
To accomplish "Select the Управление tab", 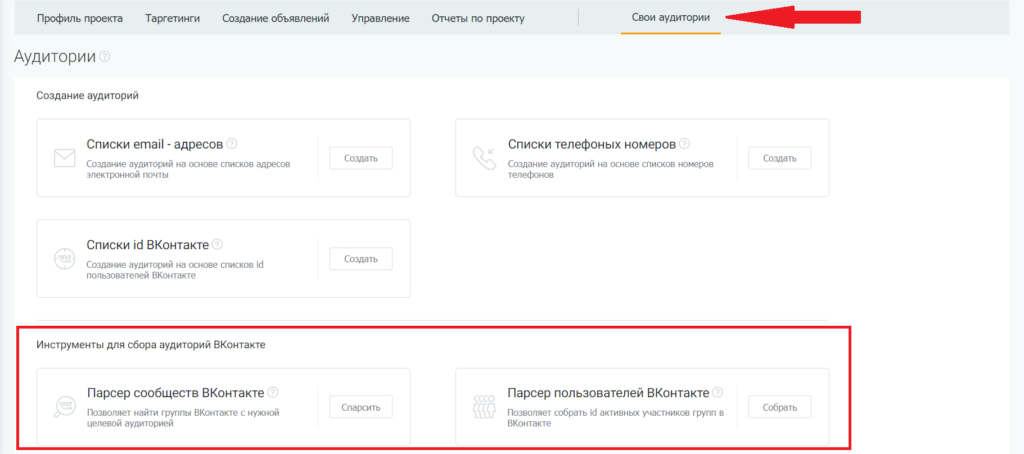I will (x=380, y=18).
